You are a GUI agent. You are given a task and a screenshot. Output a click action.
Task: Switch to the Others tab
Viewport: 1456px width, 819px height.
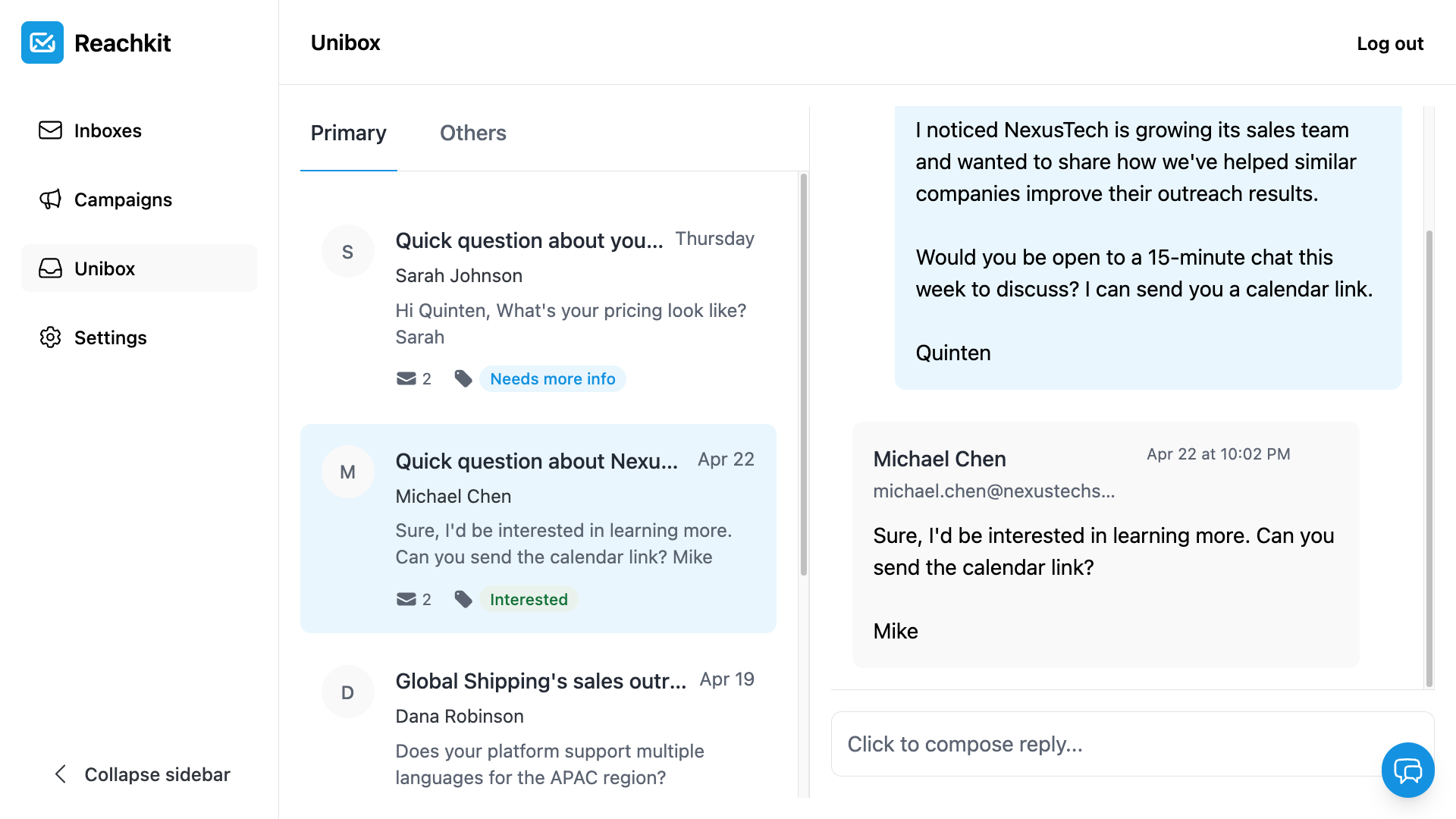click(472, 133)
